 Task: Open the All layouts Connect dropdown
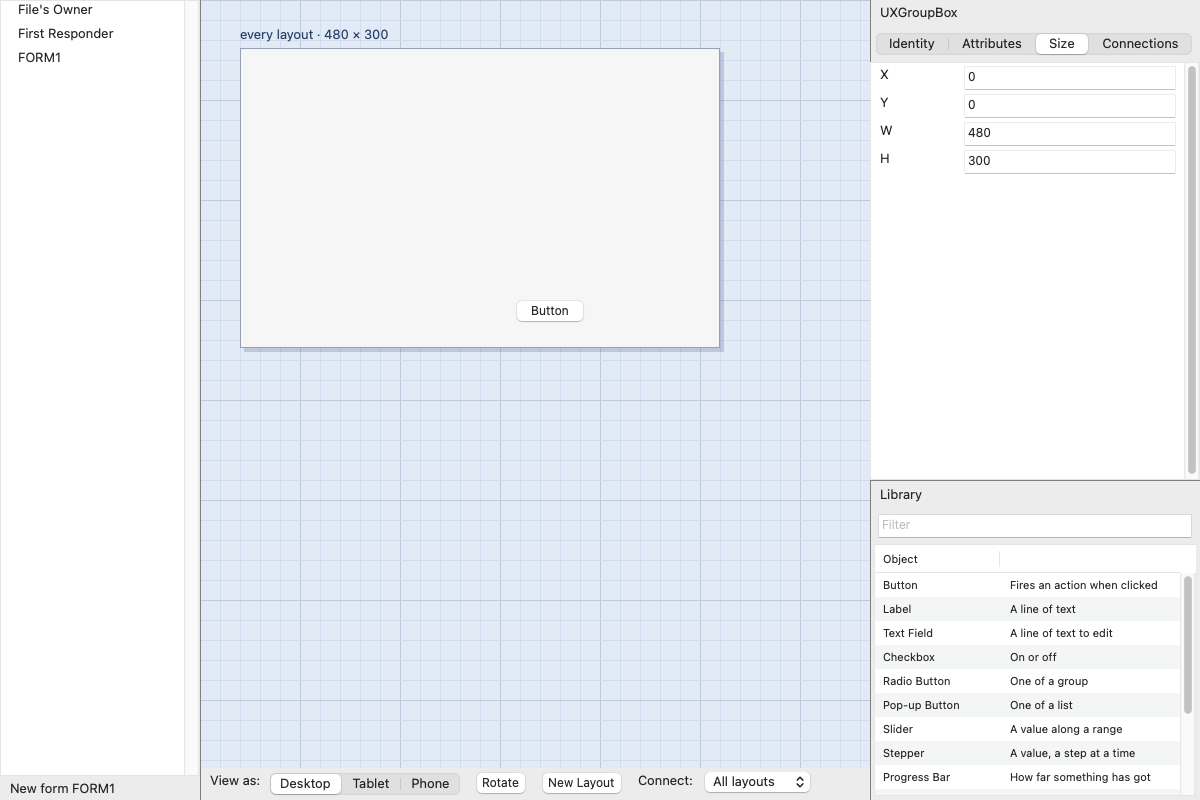point(757,782)
